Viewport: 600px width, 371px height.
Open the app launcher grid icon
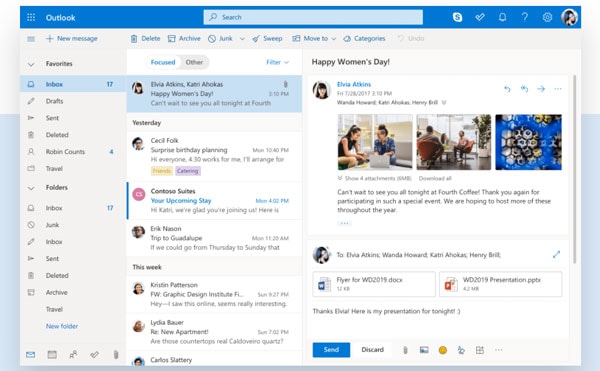pos(31,17)
